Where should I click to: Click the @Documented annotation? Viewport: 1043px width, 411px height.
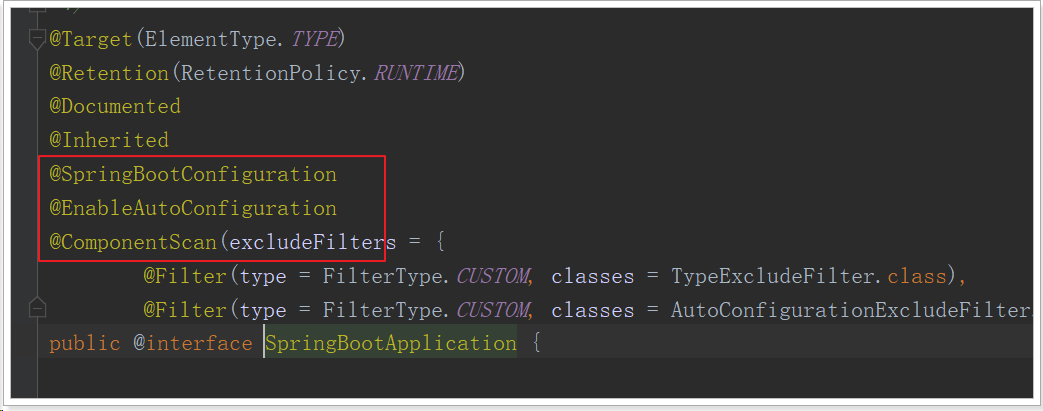tap(115, 106)
